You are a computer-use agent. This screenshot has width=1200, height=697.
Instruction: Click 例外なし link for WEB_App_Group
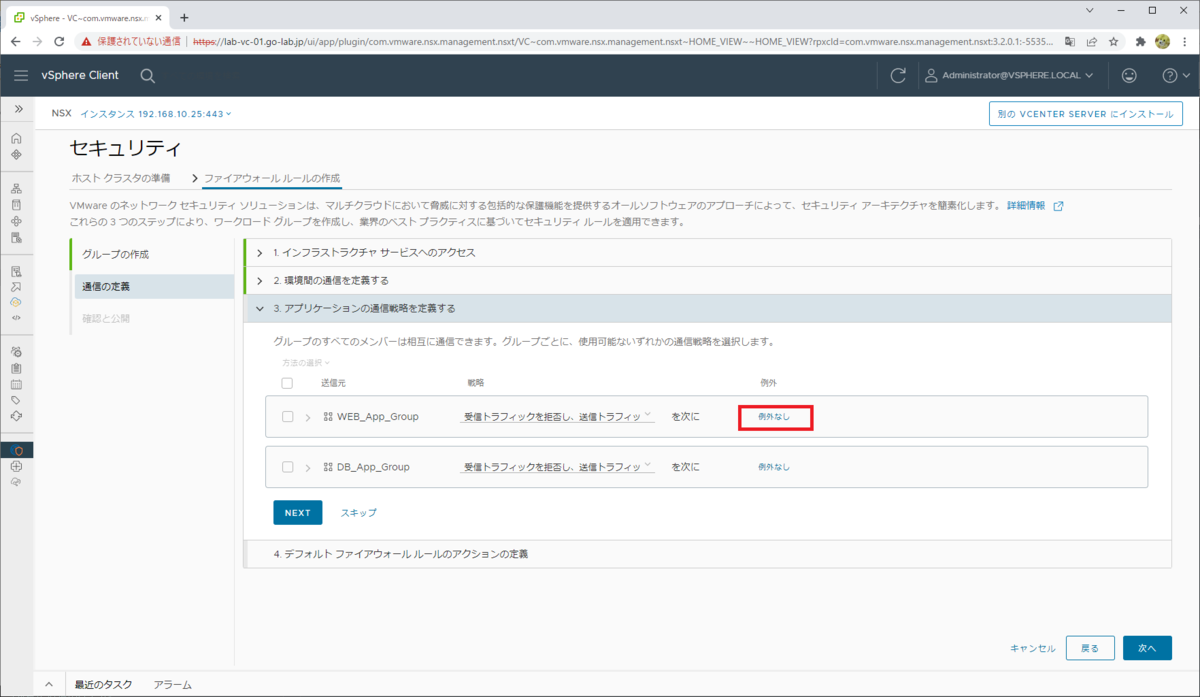[774, 416]
